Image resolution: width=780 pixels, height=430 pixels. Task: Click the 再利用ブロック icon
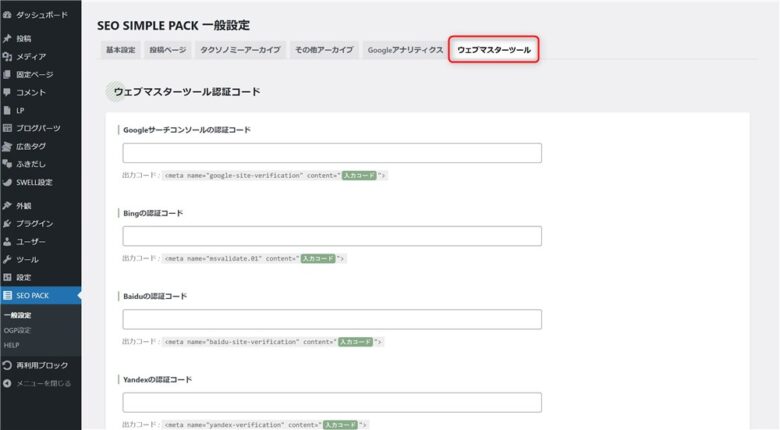coord(7,365)
